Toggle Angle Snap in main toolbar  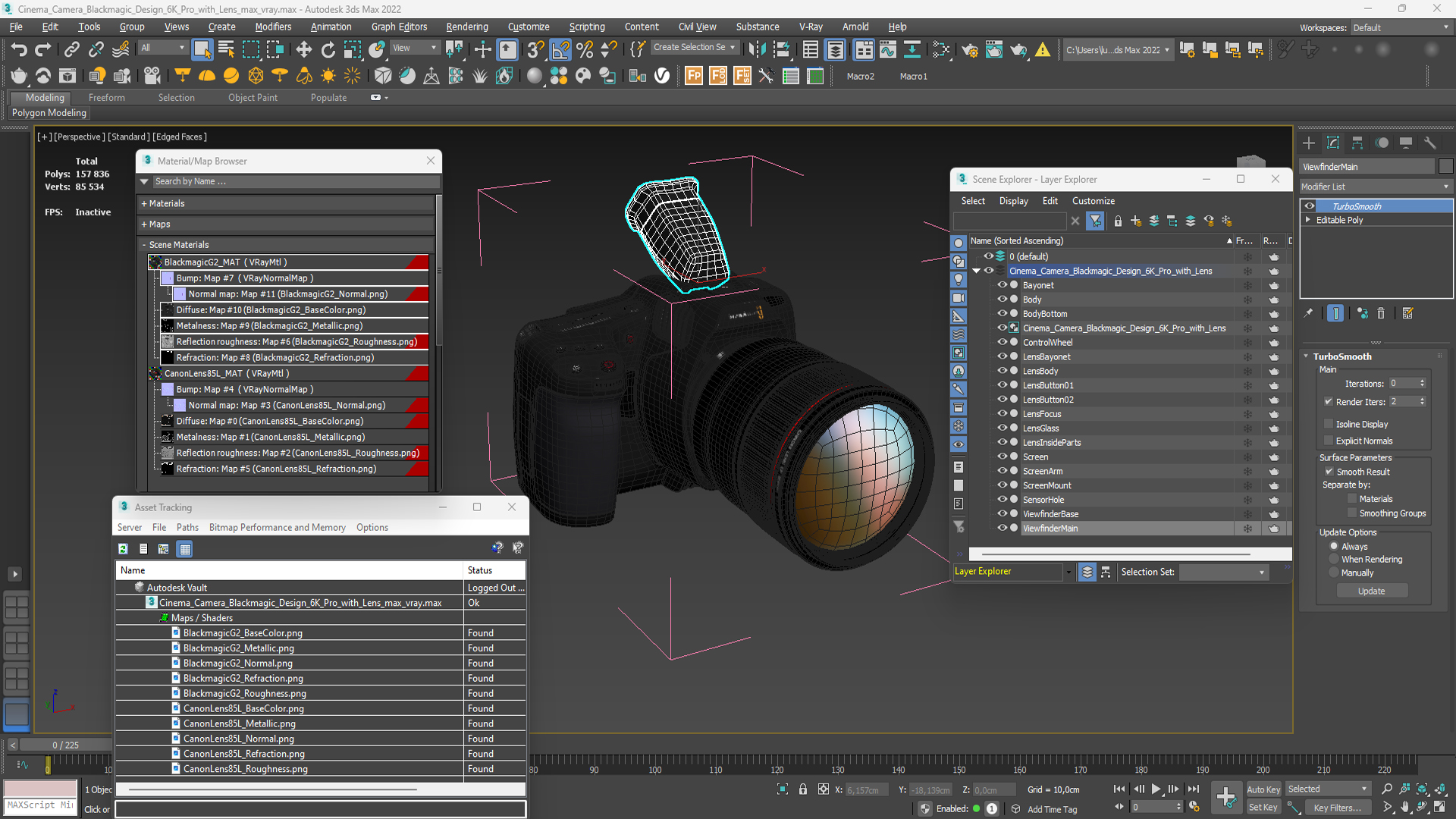[x=560, y=49]
